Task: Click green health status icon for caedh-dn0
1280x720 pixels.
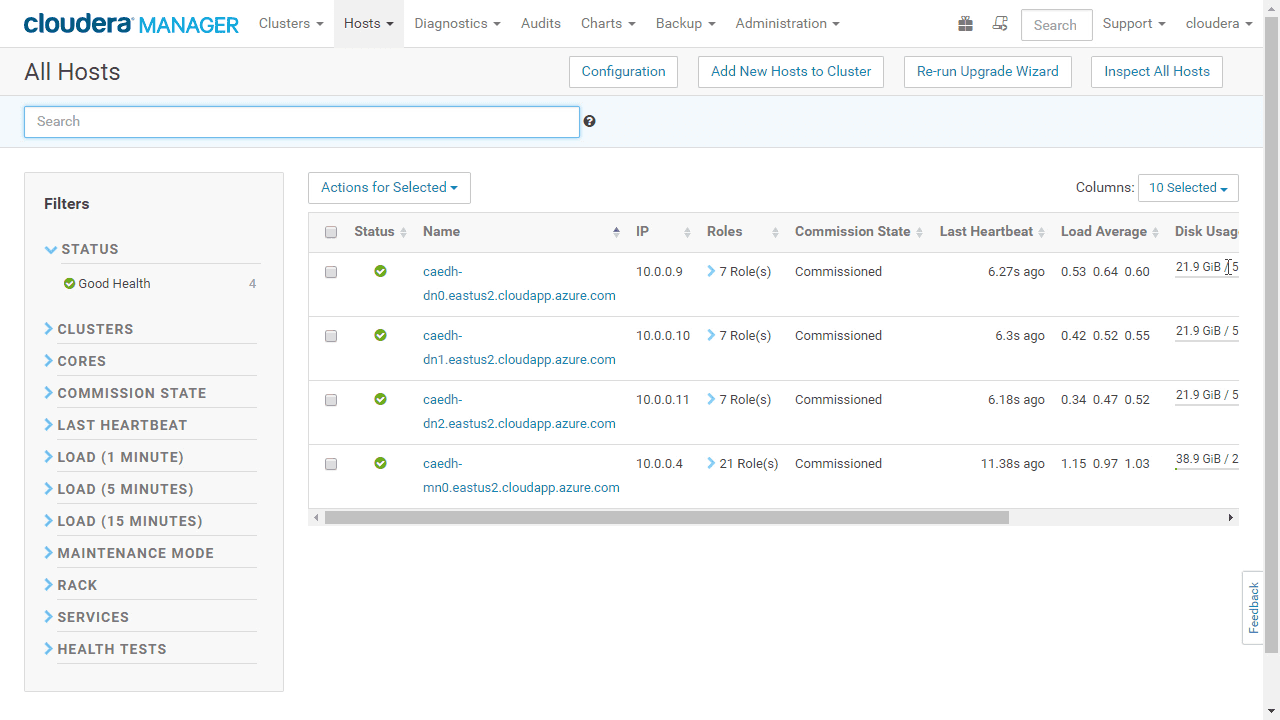Action: [x=380, y=271]
